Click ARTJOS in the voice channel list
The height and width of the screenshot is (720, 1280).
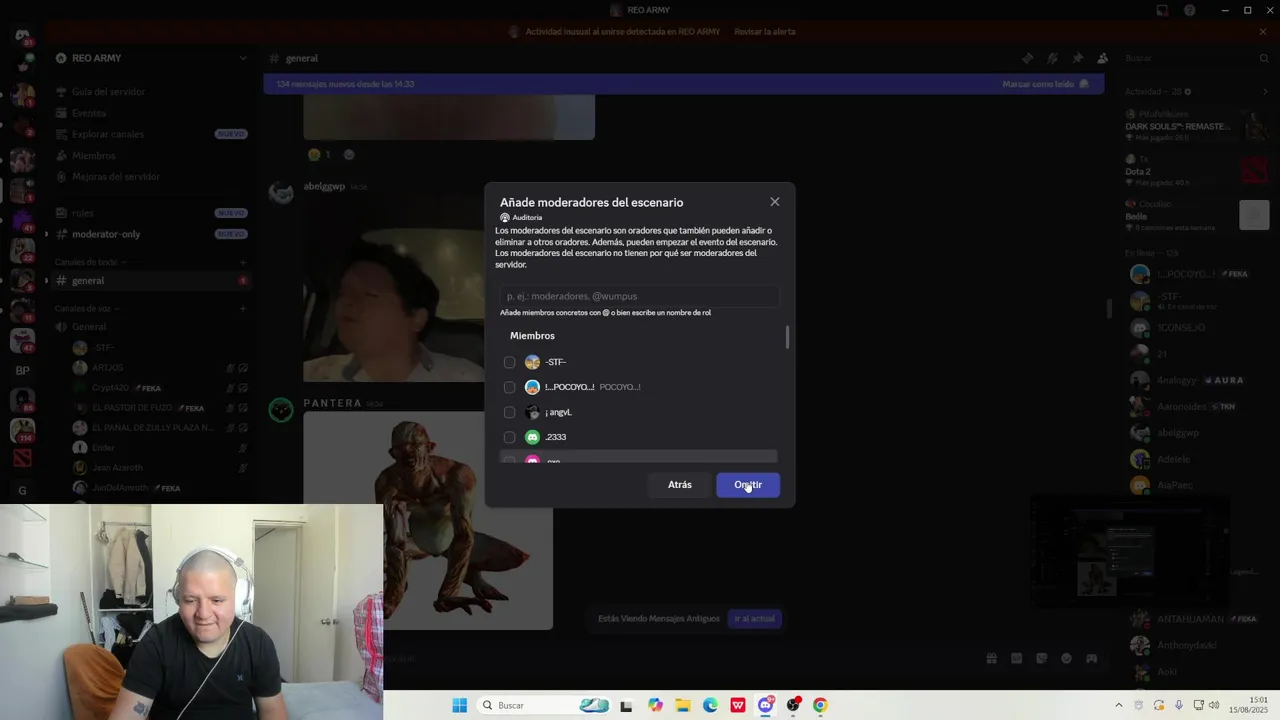point(107,368)
